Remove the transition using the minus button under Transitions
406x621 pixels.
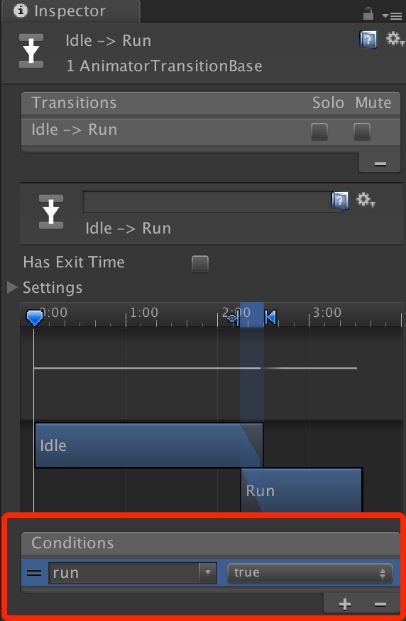click(x=380, y=163)
